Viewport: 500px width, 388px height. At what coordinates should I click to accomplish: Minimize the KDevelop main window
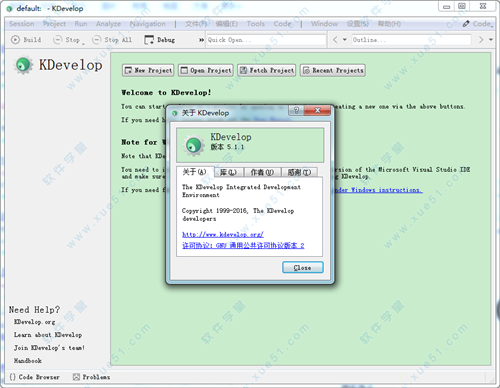tap(447, 6)
